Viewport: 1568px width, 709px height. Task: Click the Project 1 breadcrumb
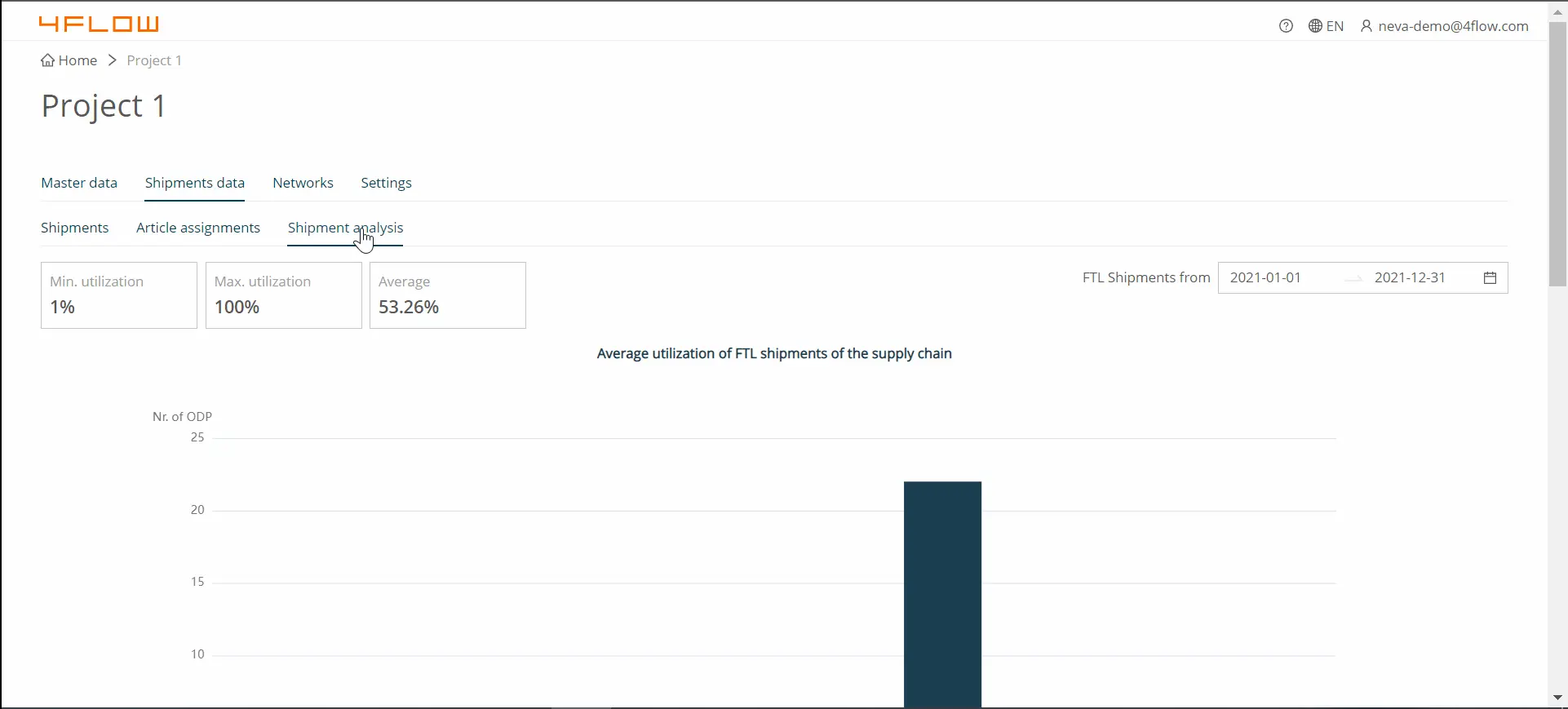click(154, 60)
